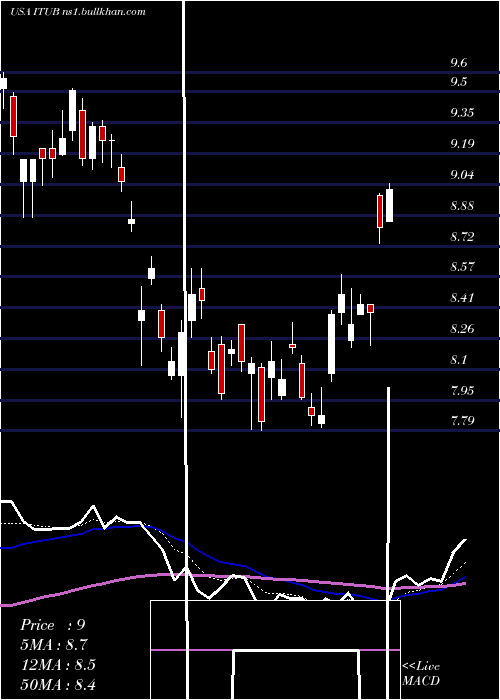Click the 8.72 price axis label

[x=462, y=236]
